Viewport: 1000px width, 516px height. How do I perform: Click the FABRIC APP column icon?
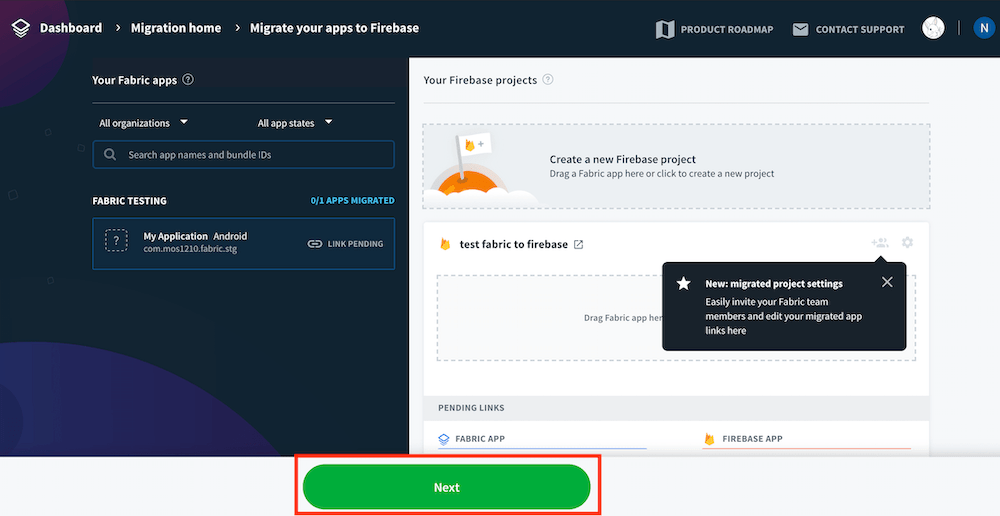tap(444, 439)
